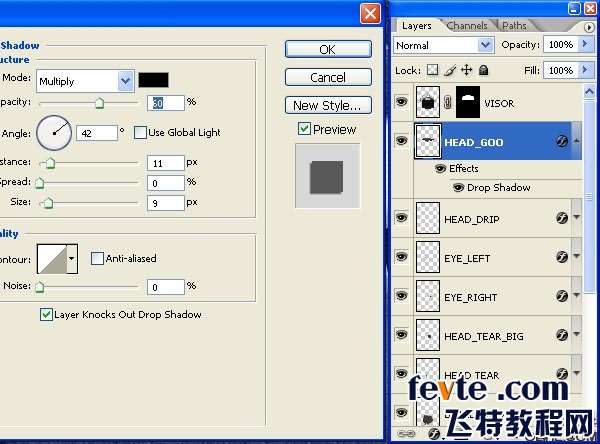Click lock position move icon

point(466,71)
